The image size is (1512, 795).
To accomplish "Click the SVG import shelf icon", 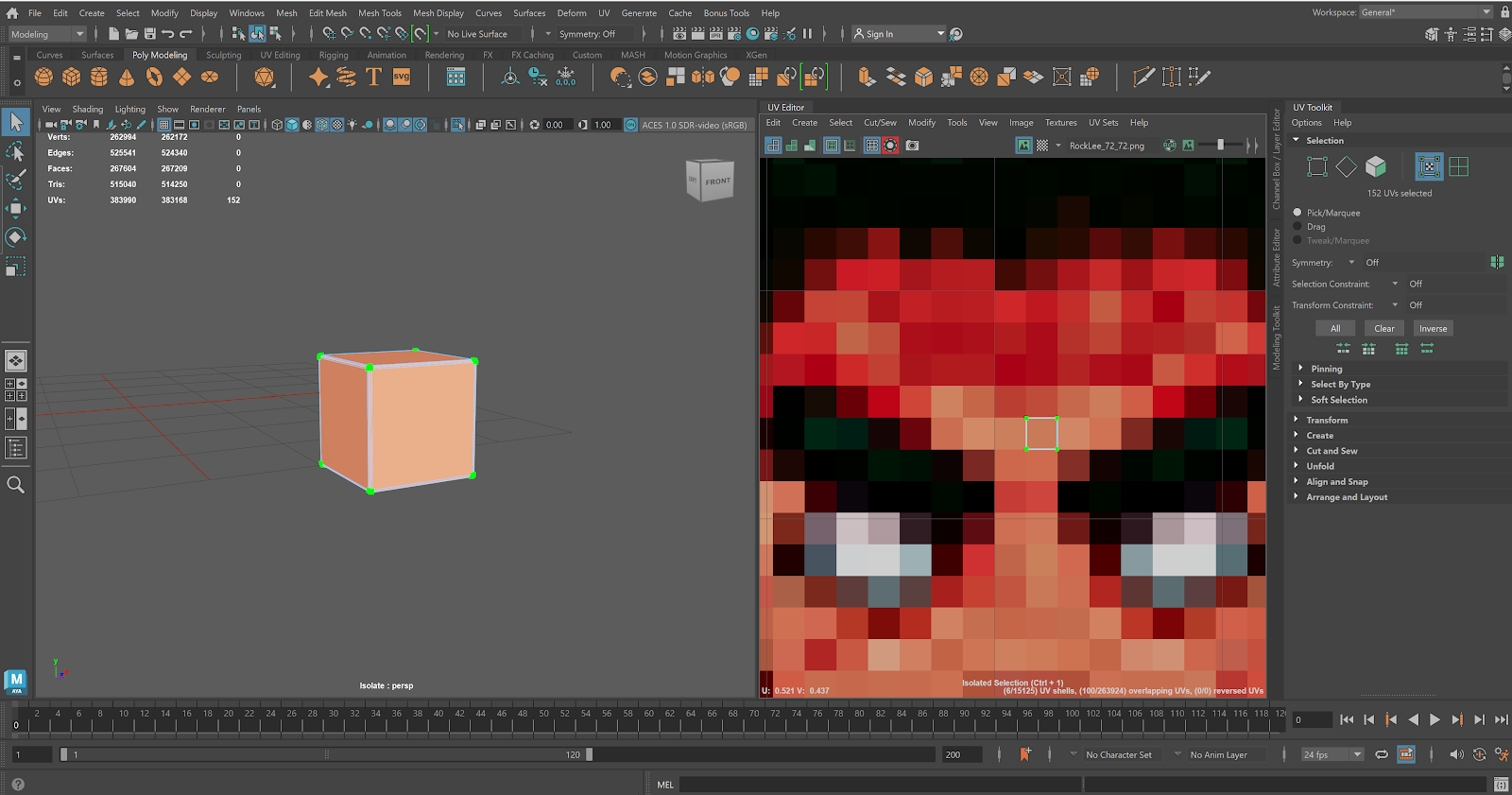I will coord(402,78).
